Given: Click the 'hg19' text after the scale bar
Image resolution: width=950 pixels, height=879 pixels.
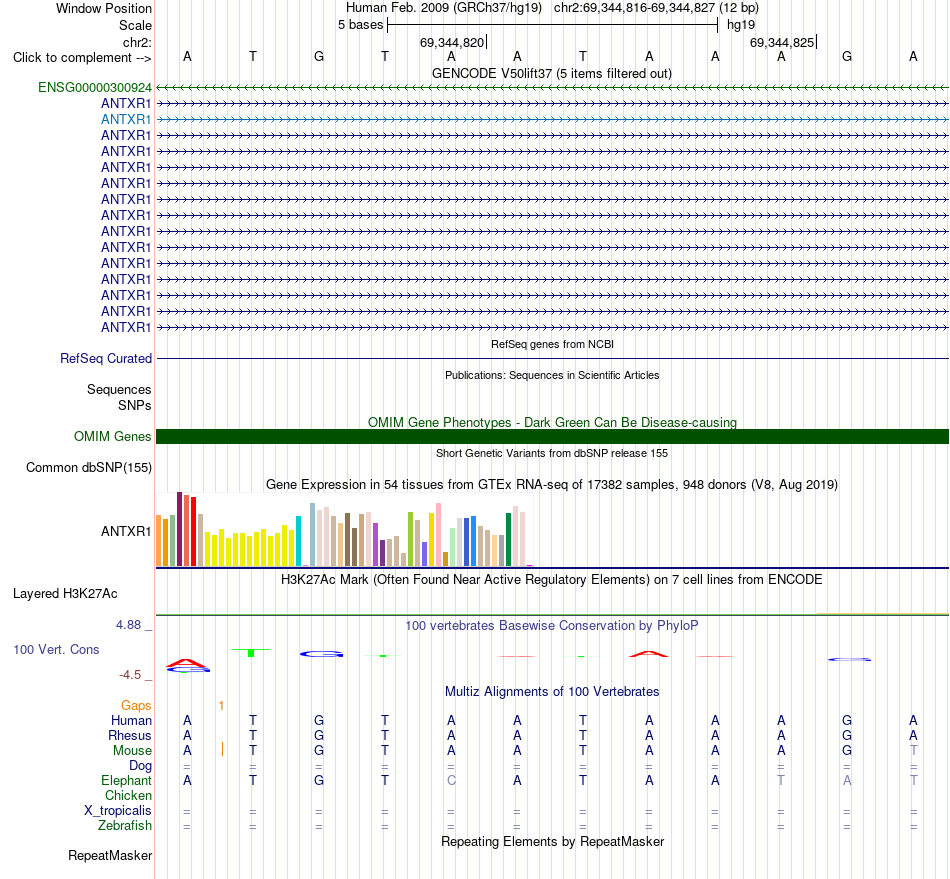Looking at the screenshot, I should point(741,25).
